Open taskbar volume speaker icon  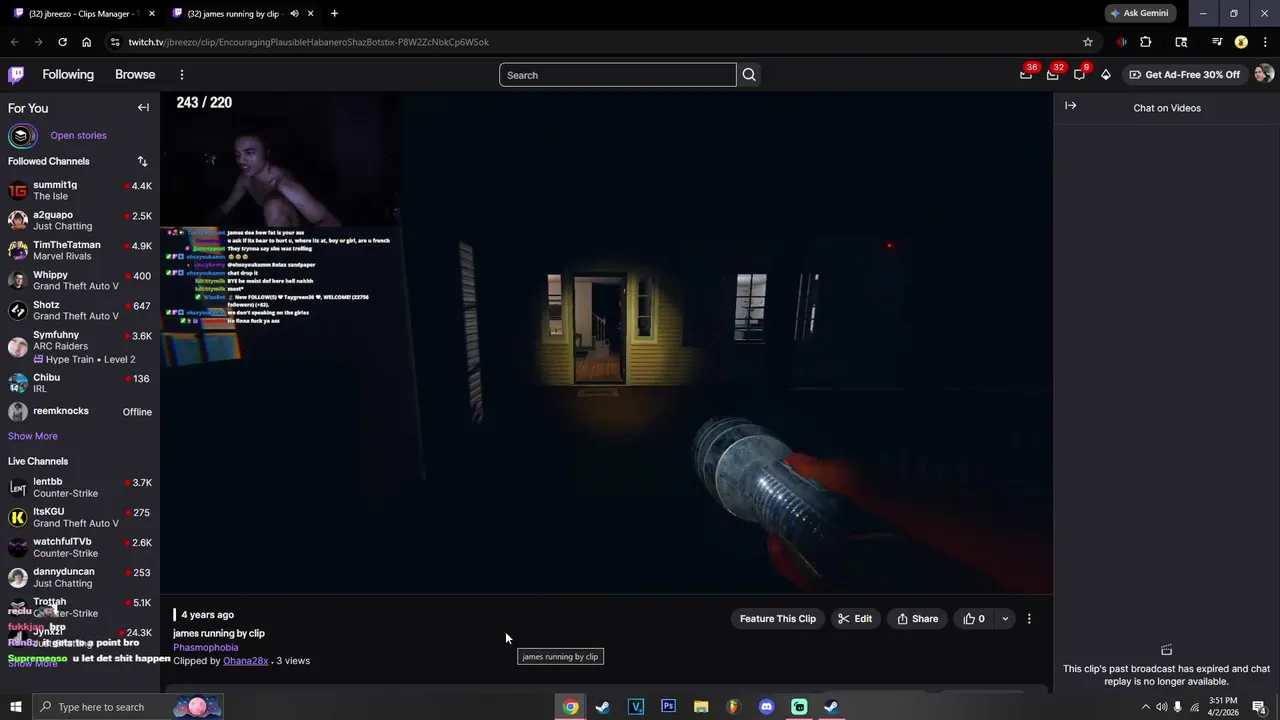point(1161,707)
